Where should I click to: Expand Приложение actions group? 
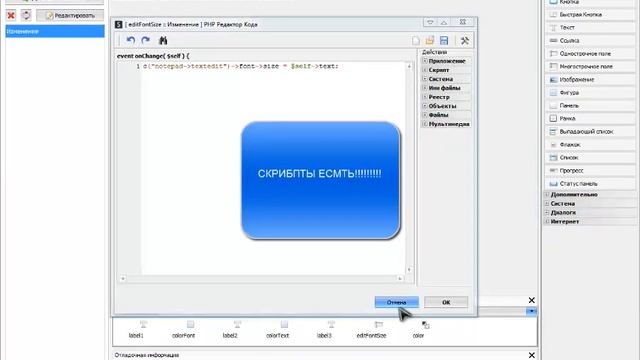point(424,61)
